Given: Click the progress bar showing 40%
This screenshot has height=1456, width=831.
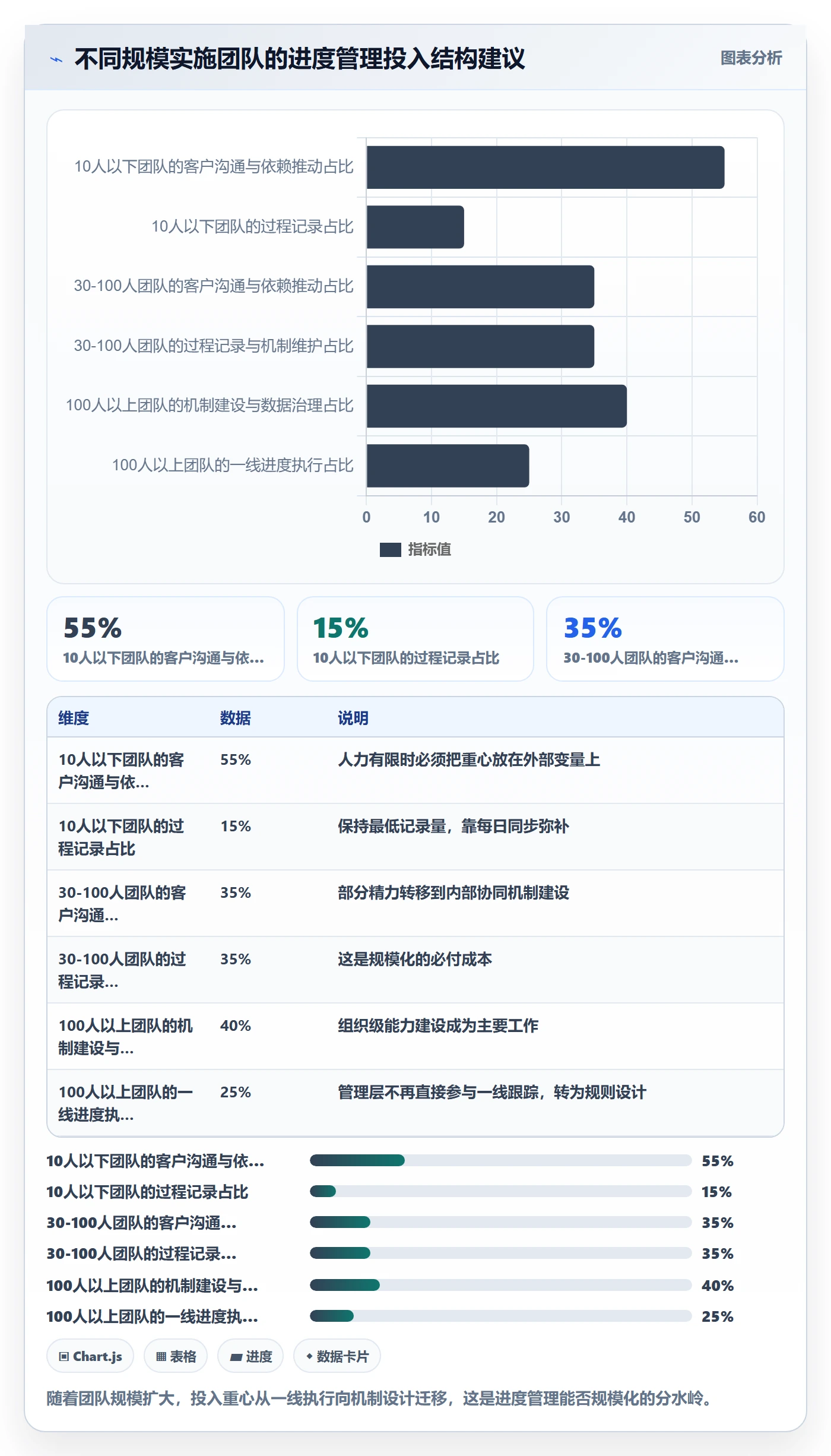Looking at the screenshot, I should [501, 1285].
